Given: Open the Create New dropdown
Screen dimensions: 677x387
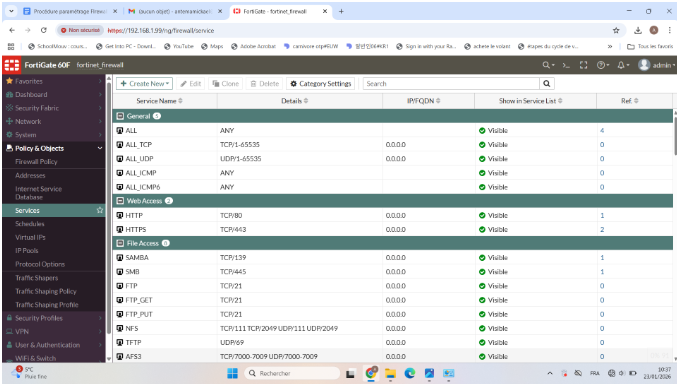Looking at the screenshot, I should click(x=144, y=84).
